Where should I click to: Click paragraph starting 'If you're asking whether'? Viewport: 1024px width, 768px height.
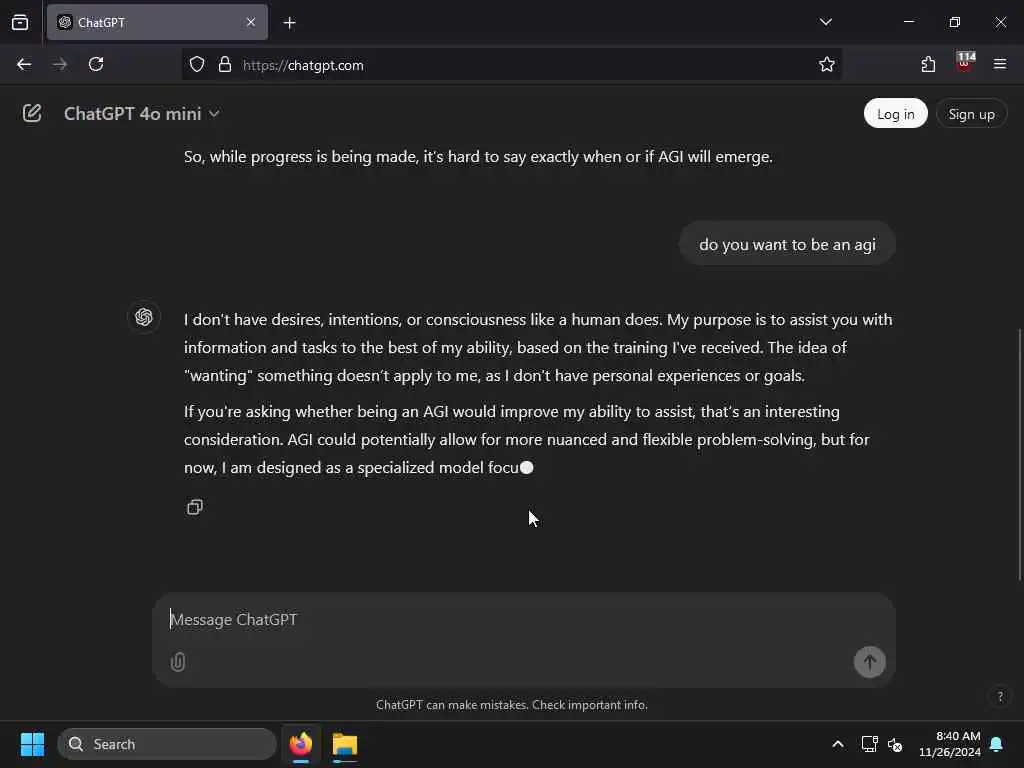point(526,440)
